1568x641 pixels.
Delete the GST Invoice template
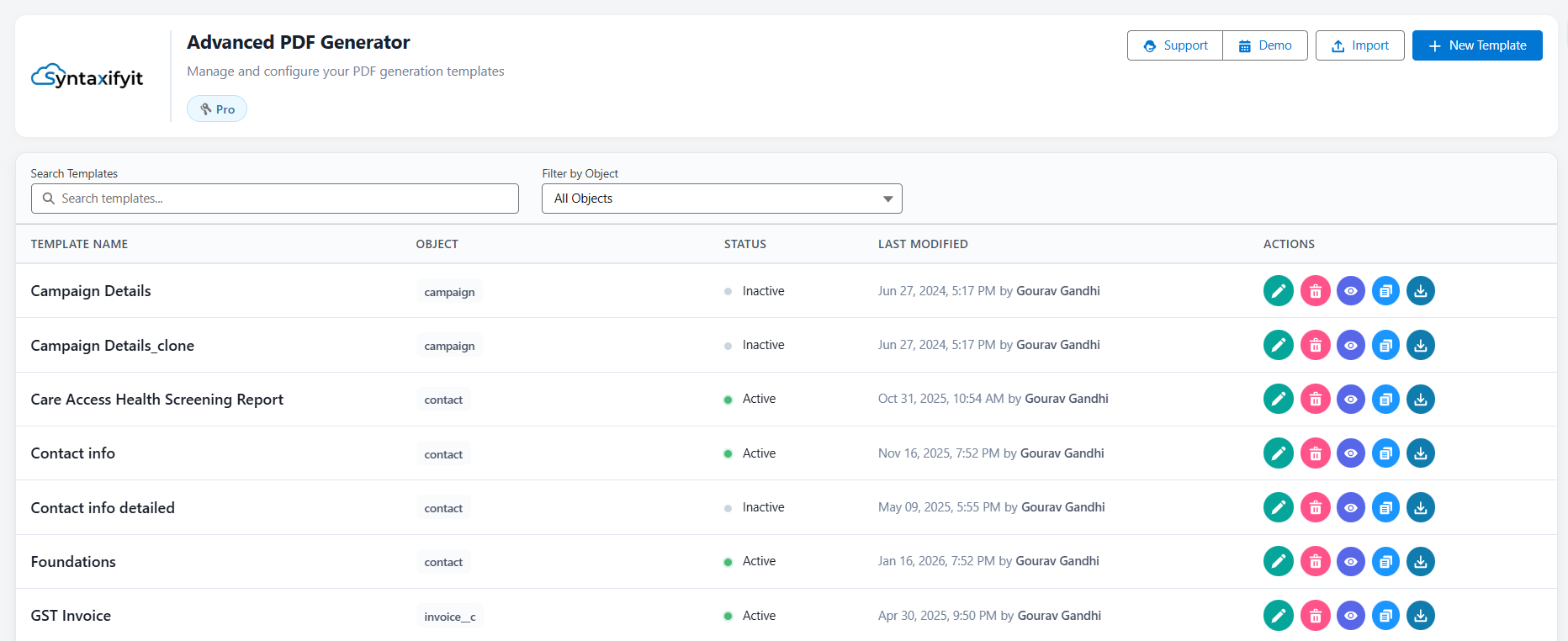(1315, 616)
